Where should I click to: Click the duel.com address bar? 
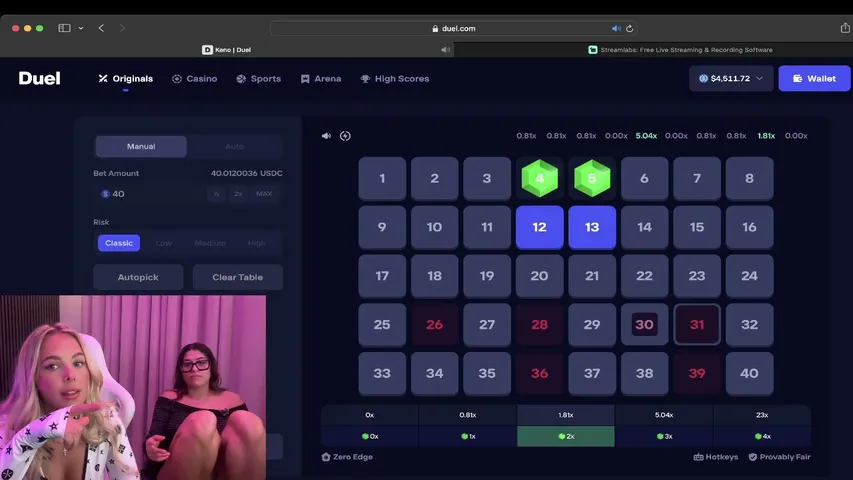[454, 28]
